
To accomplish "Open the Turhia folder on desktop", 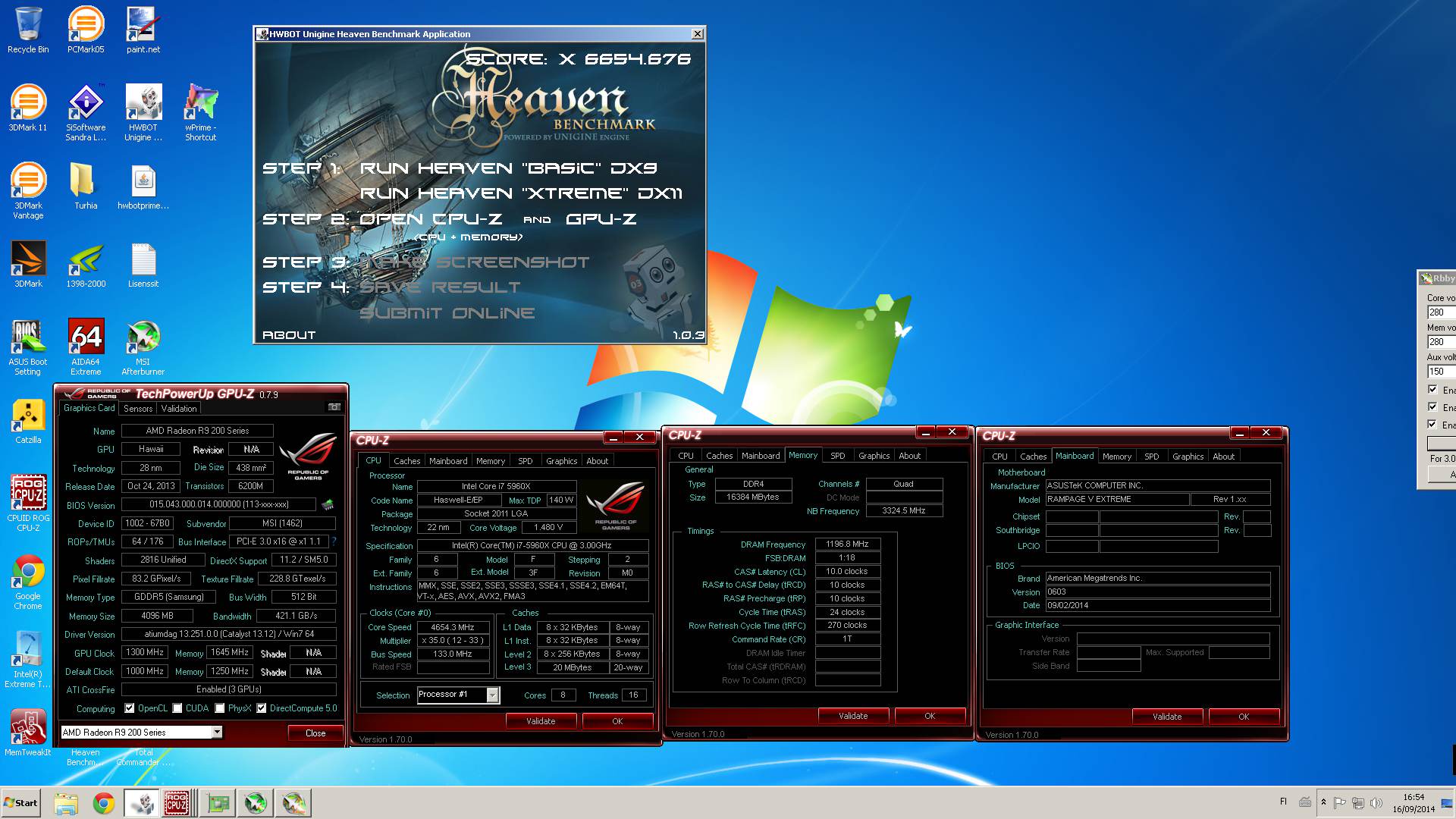I will [x=86, y=187].
